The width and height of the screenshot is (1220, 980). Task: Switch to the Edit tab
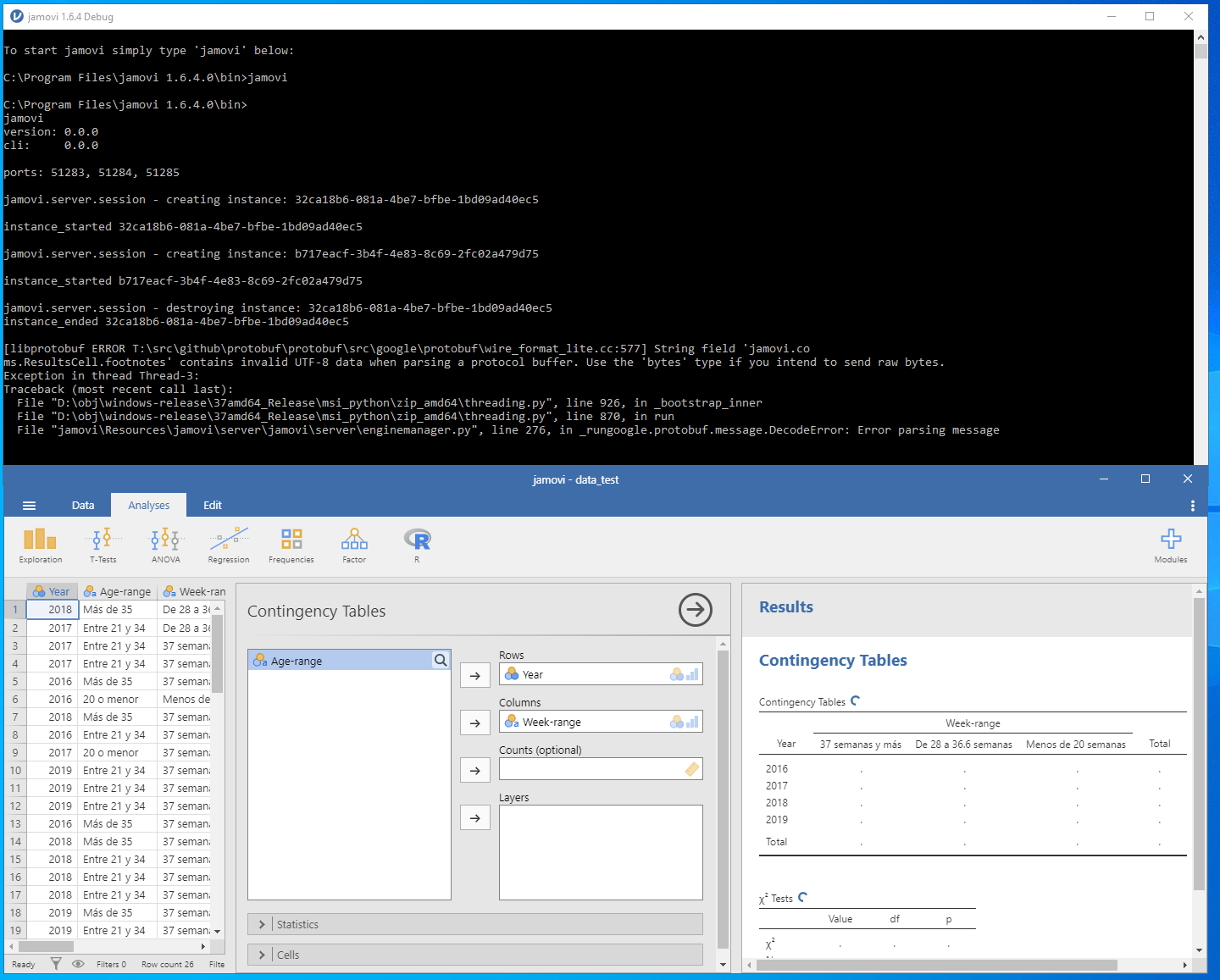pyautogui.click(x=213, y=506)
